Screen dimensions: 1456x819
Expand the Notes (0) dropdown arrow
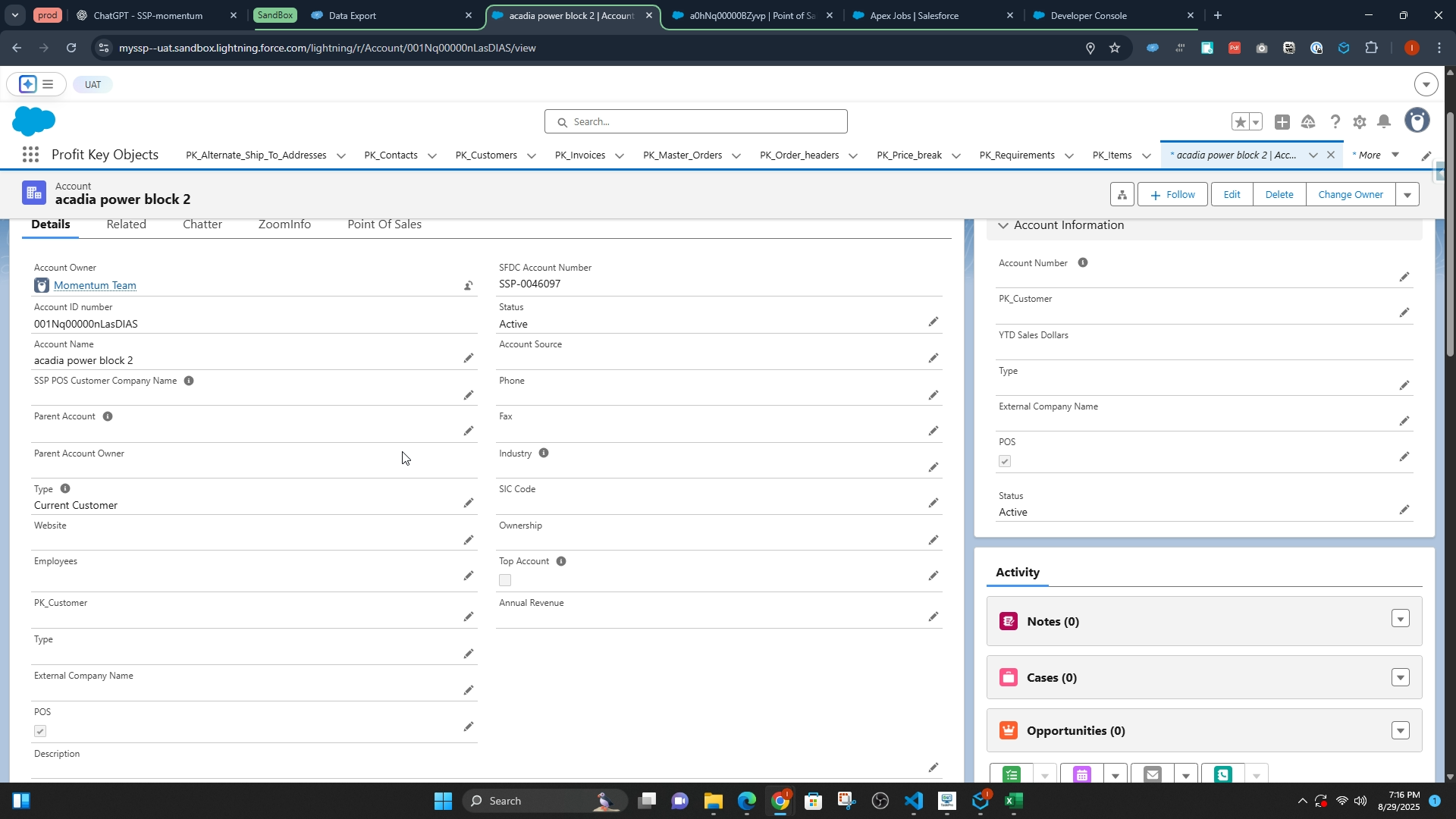click(1400, 620)
